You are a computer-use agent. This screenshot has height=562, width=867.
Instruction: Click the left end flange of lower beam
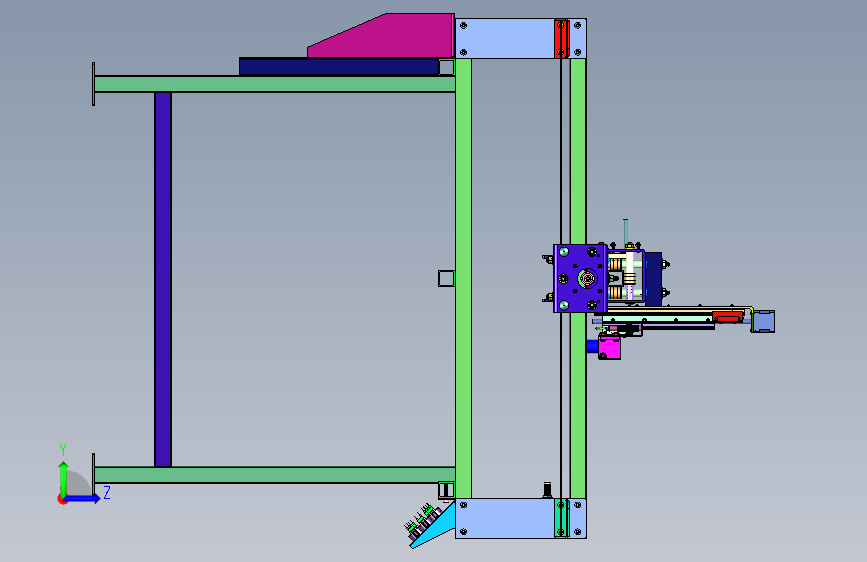tap(93, 475)
